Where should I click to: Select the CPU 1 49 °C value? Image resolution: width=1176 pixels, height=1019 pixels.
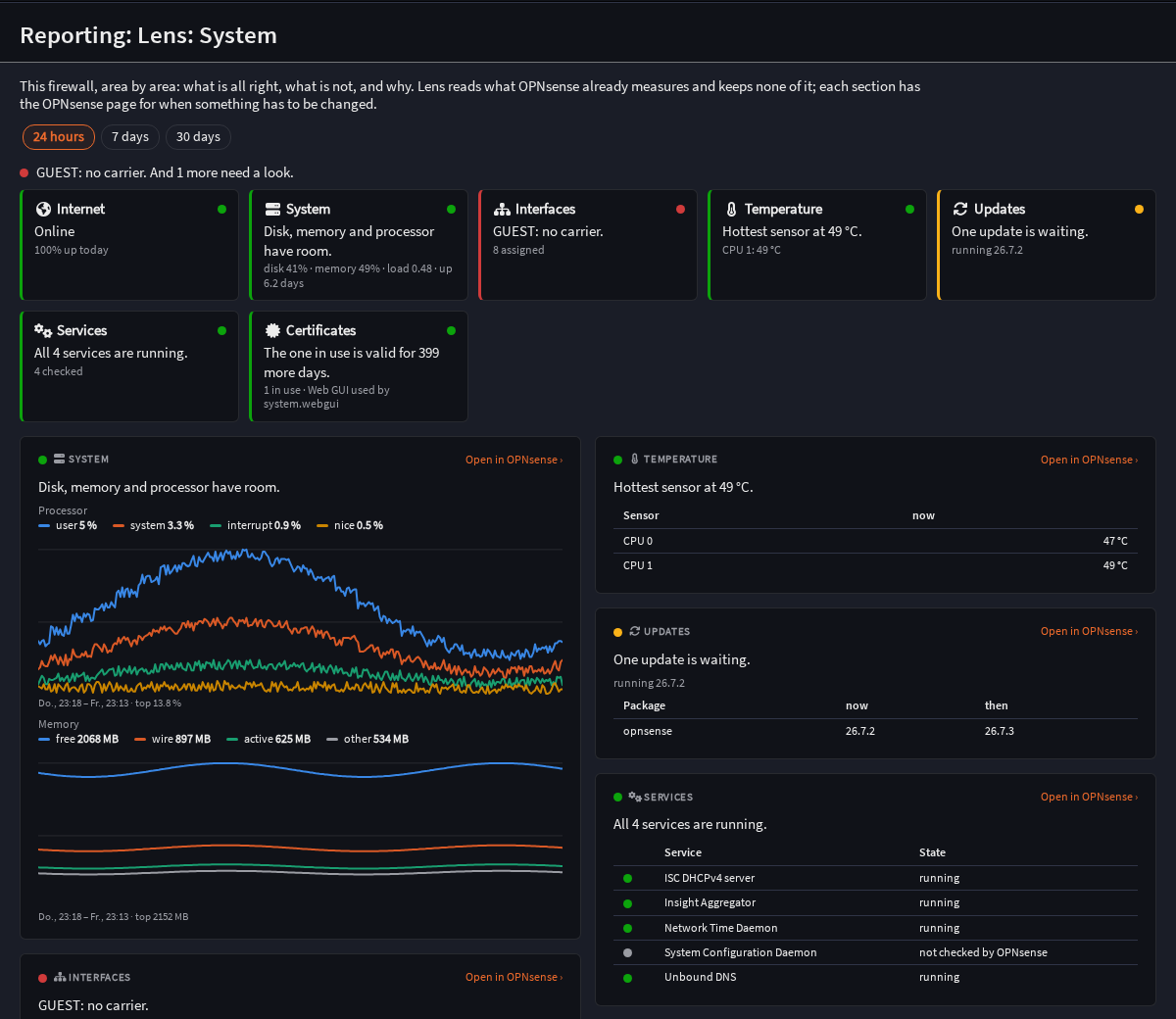coord(1115,565)
